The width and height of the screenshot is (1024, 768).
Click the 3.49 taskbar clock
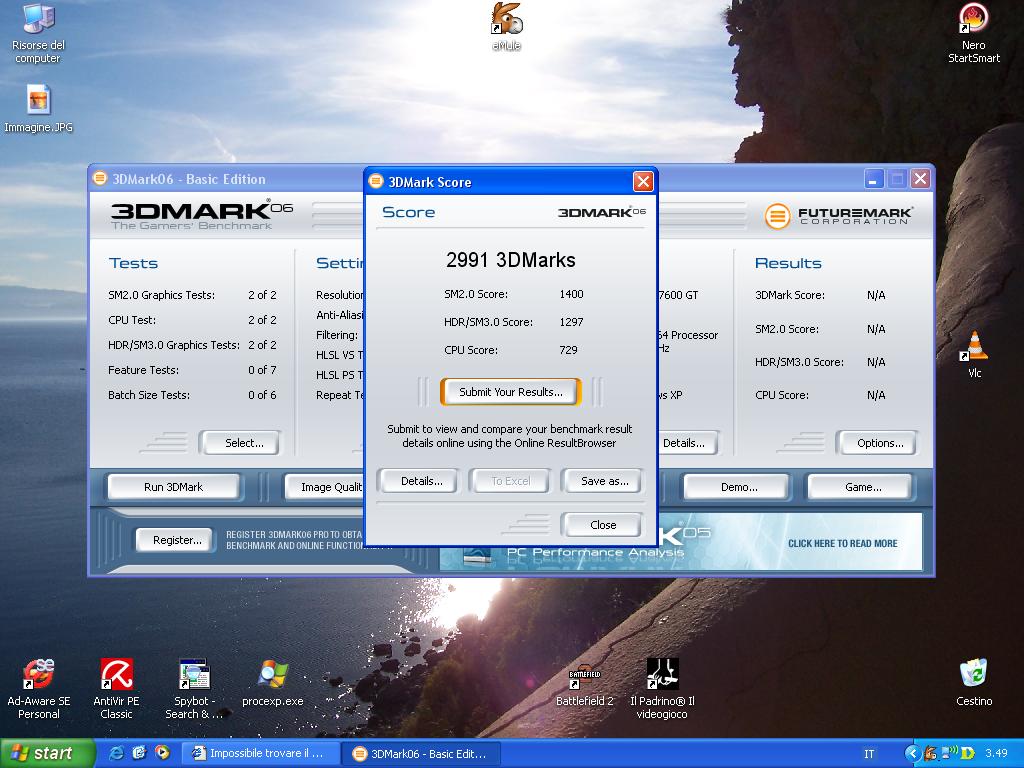click(x=997, y=754)
